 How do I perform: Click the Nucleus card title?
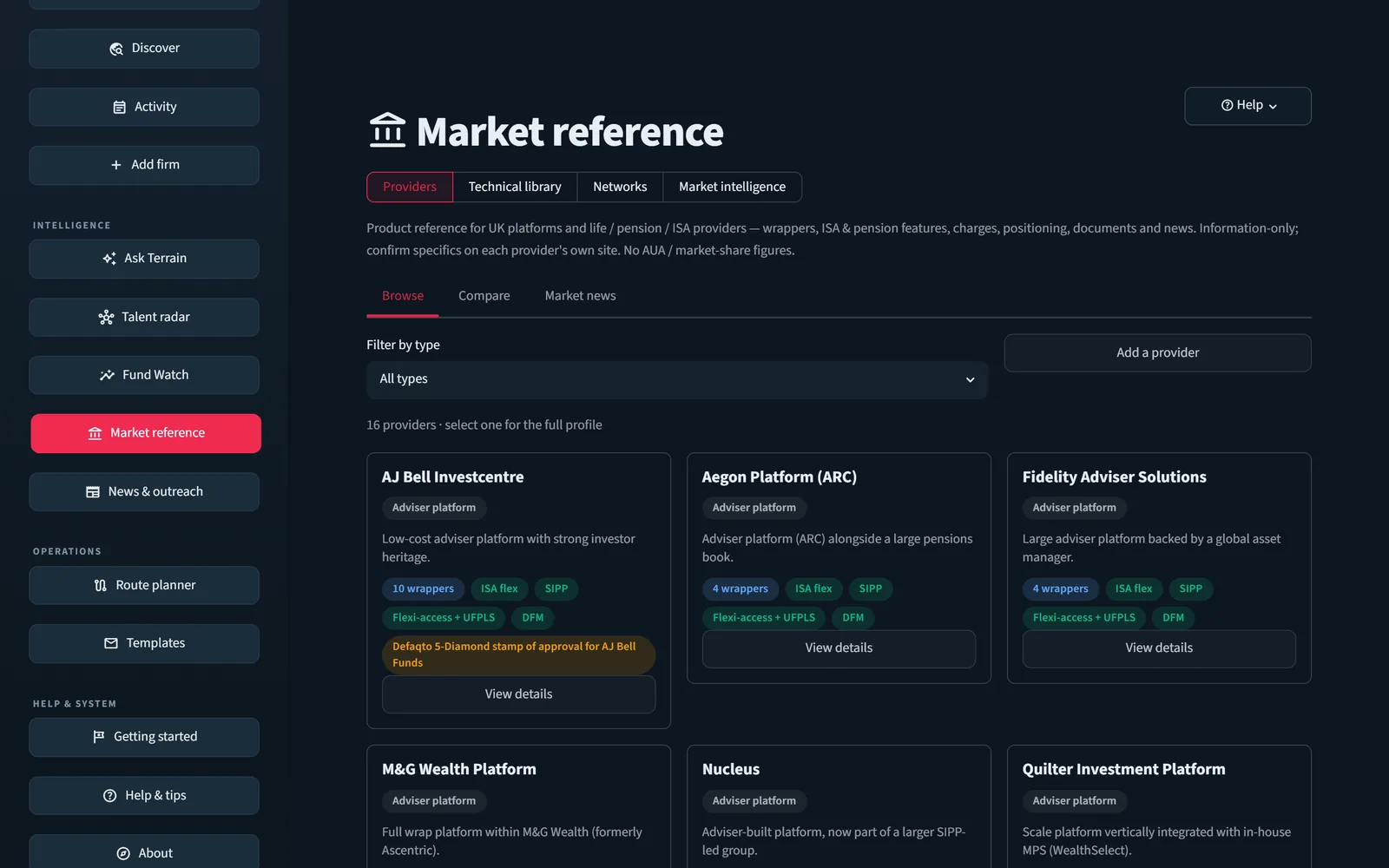coord(731,770)
